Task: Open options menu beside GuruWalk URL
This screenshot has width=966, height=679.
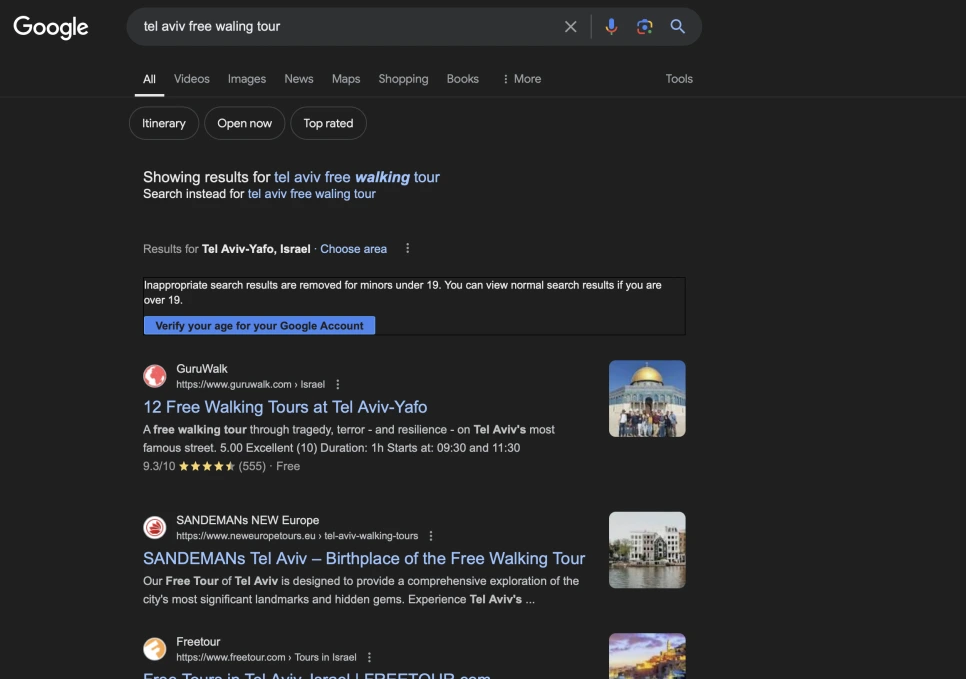Action: (x=338, y=384)
